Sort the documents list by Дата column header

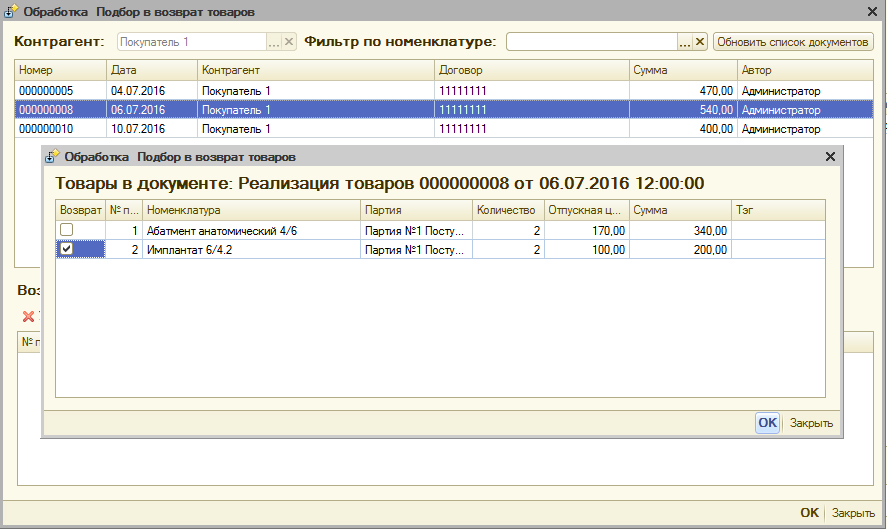pos(151,71)
